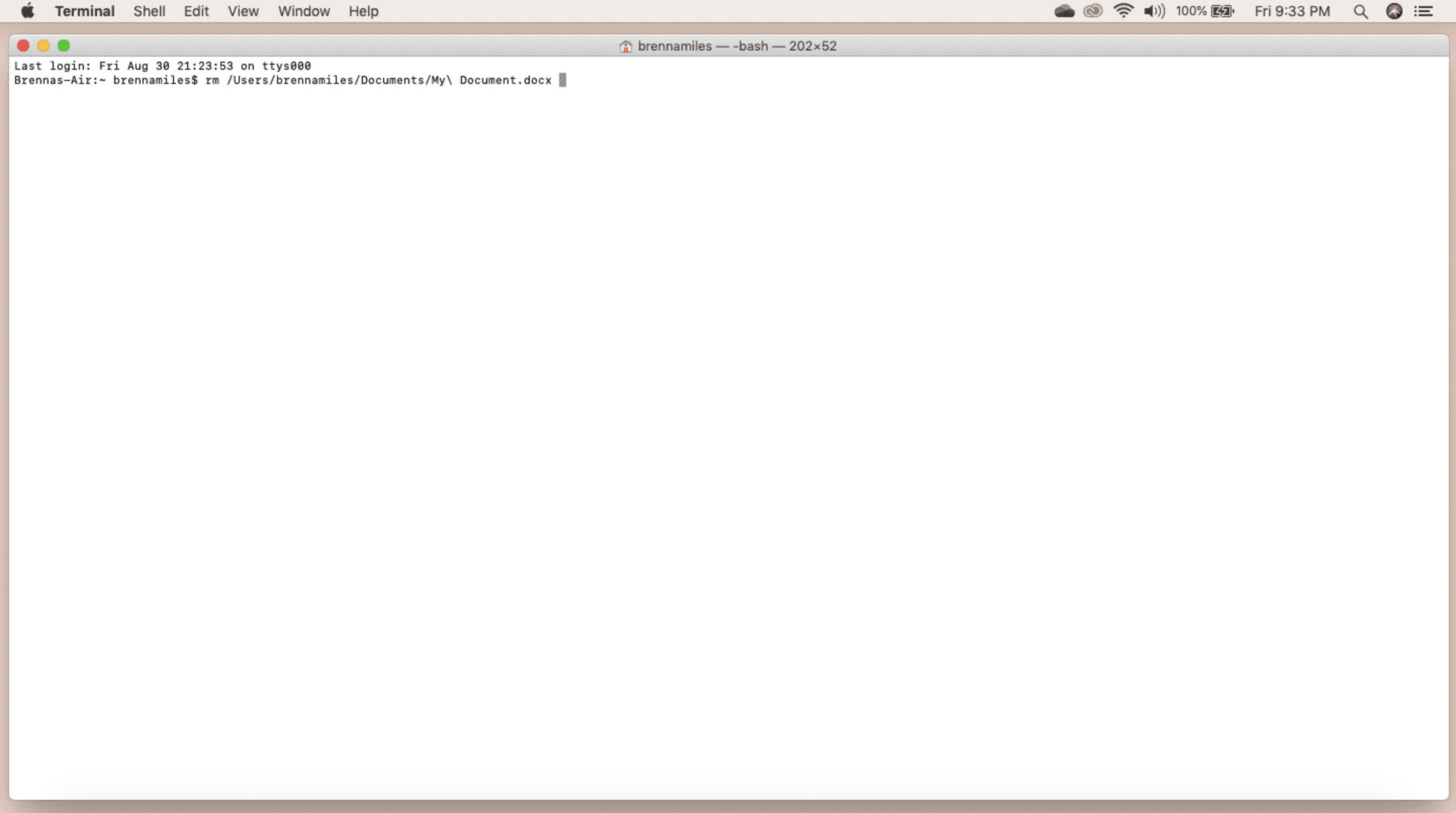Click the cloud storage icon in menu bar
Screen dimensions: 1456x813
coord(1064,11)
